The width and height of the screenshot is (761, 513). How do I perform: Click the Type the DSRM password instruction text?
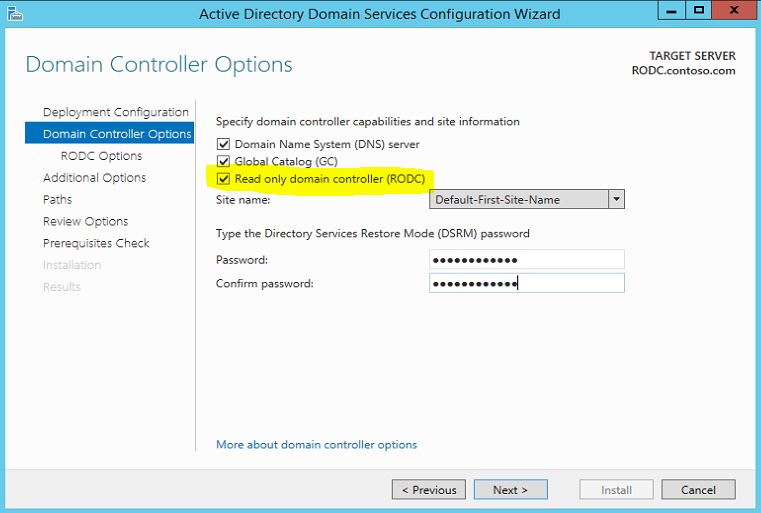(x=372, y=233)
